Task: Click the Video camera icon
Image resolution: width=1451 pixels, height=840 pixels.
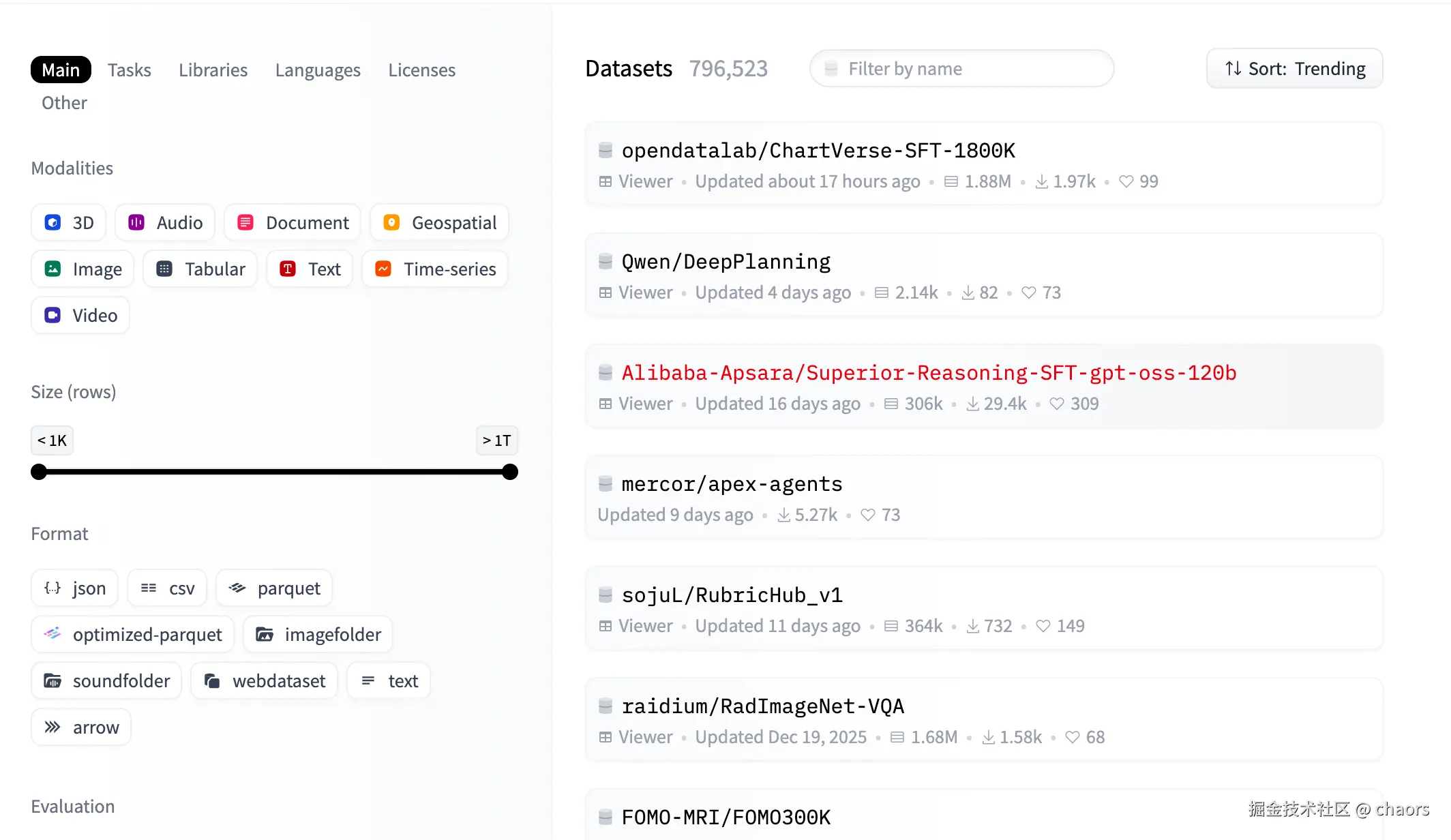Action: [53, 316]
